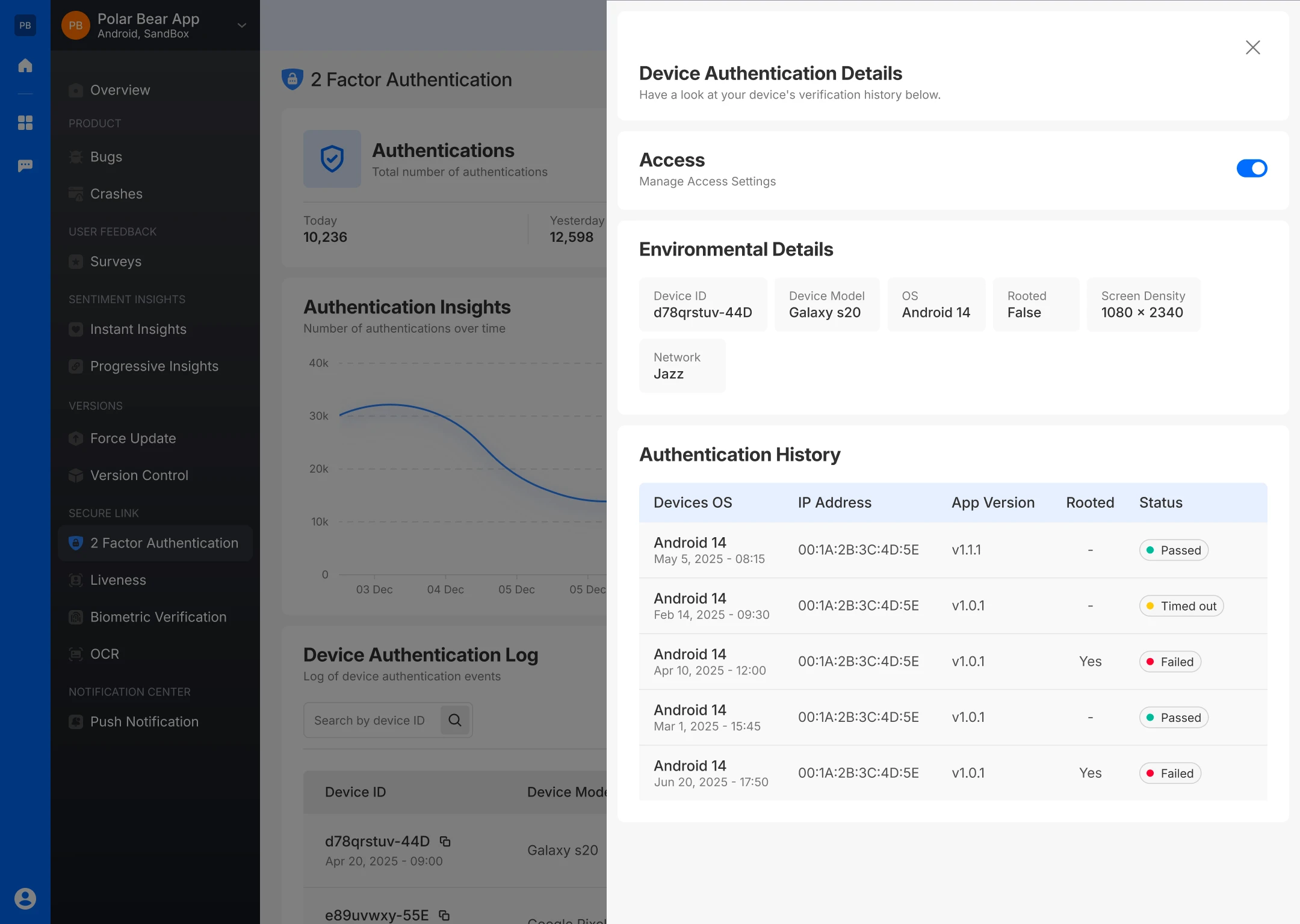Open the dashboard grid icon
Viewport: 1300px width, 924px height.
coord(25,123)
